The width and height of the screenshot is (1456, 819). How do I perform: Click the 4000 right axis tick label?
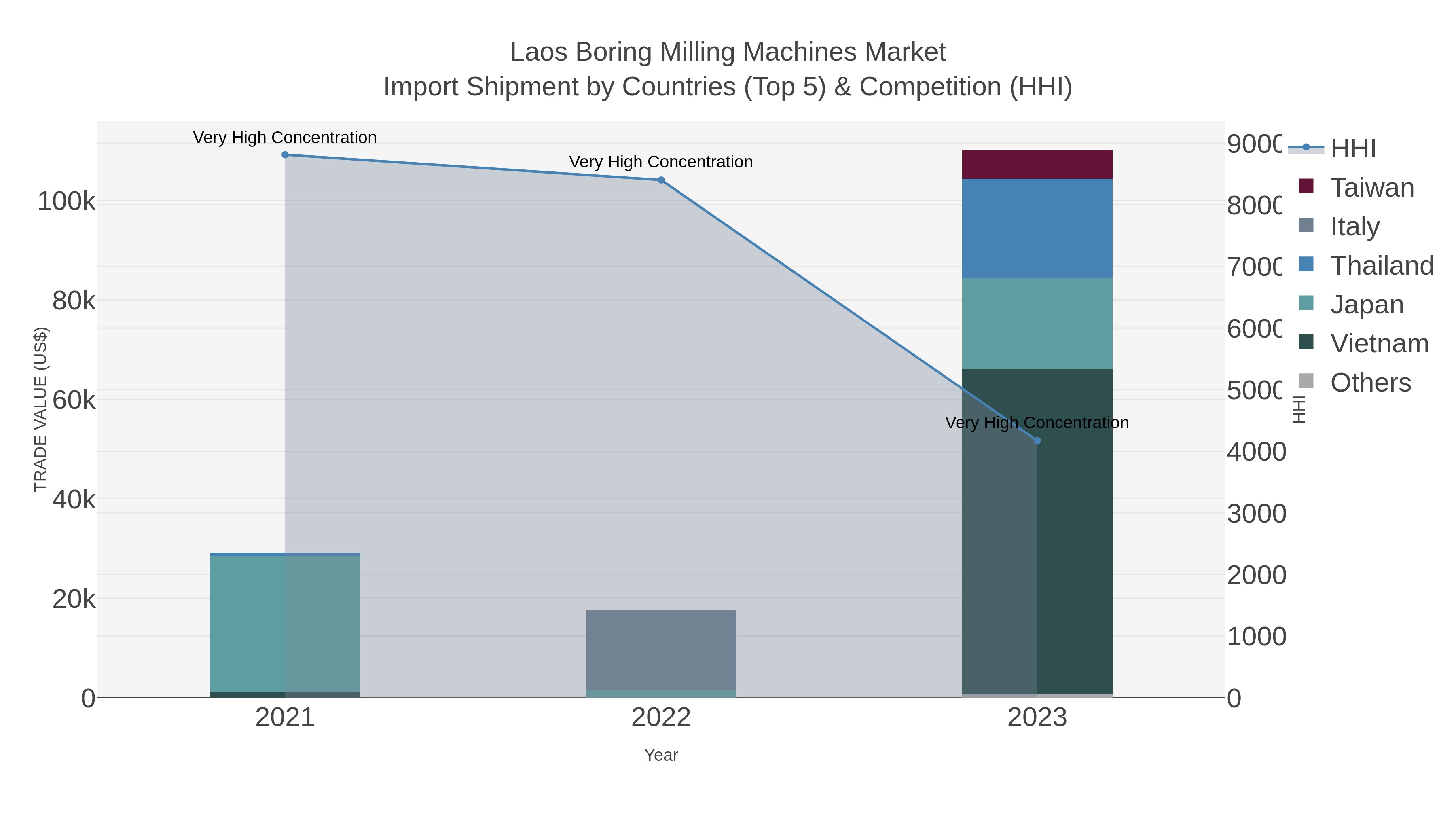click(x=1257, y=452)
